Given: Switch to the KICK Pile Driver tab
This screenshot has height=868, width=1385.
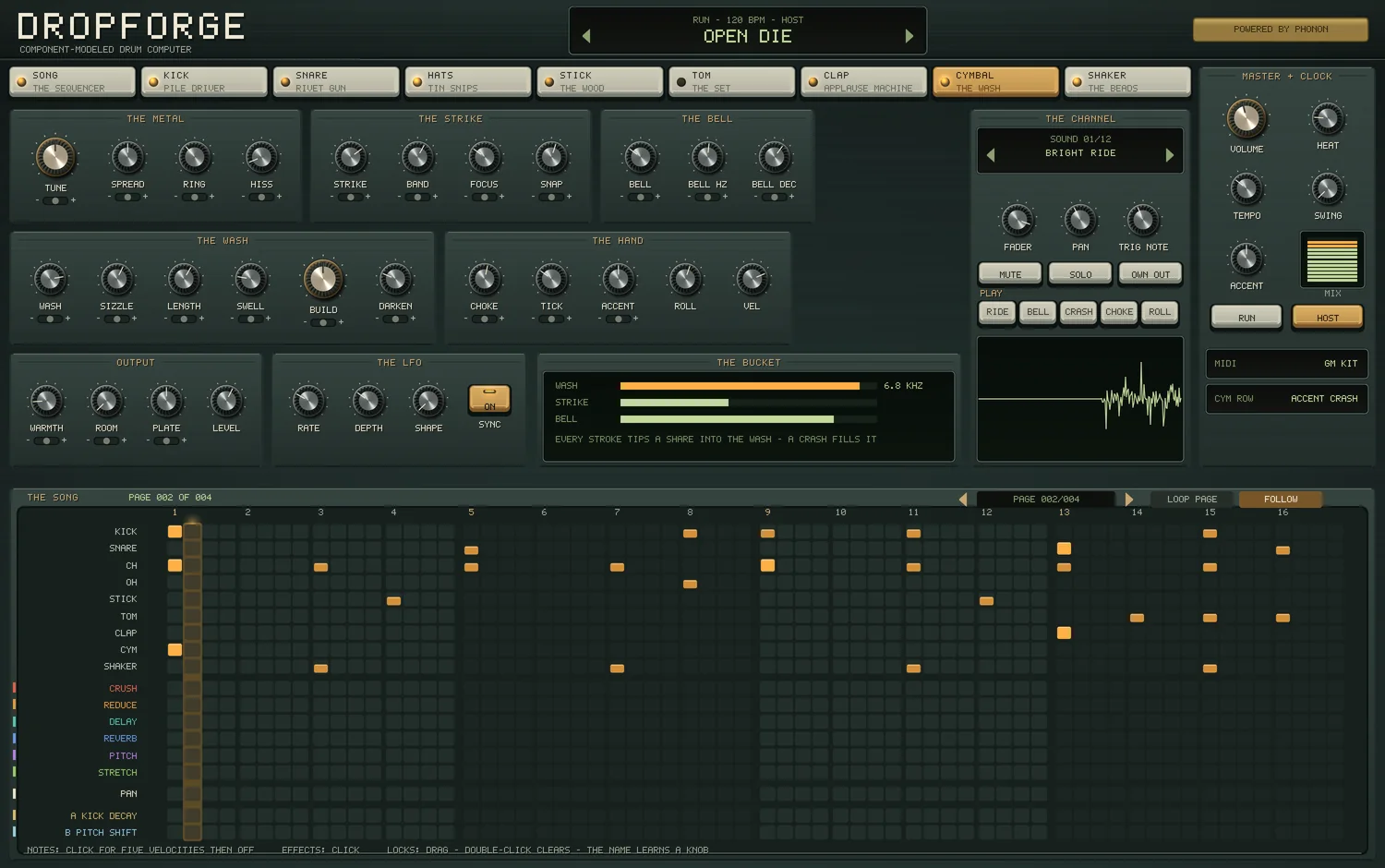Looking at the screenshot, I should click(204, 81).
